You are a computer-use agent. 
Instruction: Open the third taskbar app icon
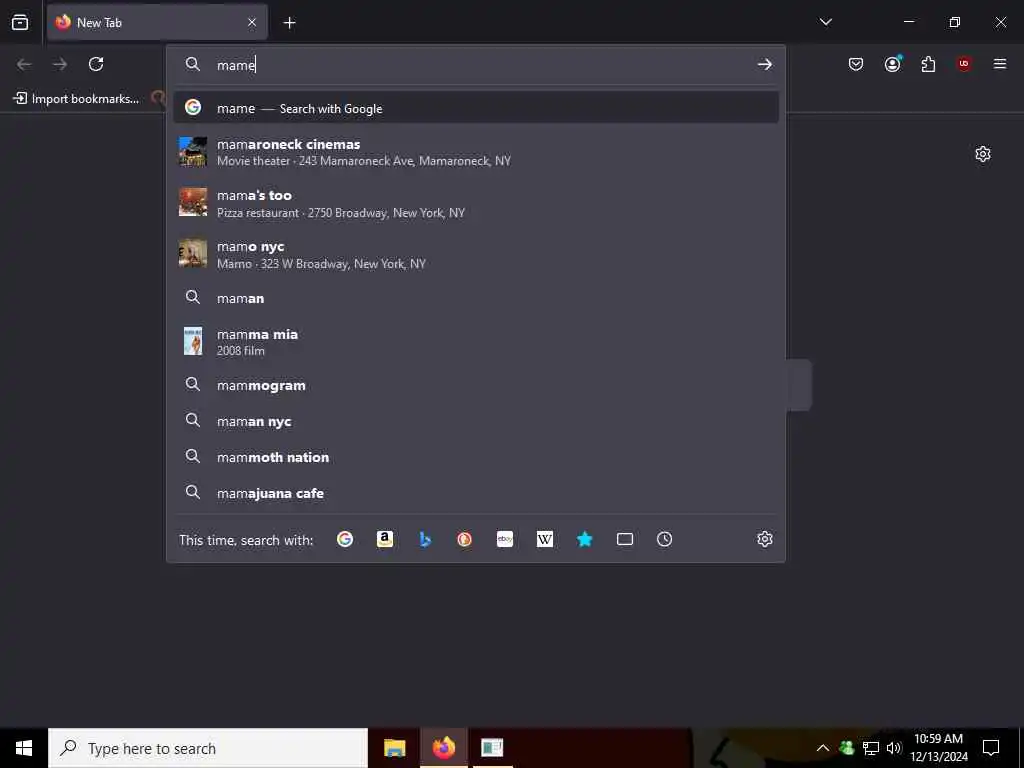[x=492, y=748]
